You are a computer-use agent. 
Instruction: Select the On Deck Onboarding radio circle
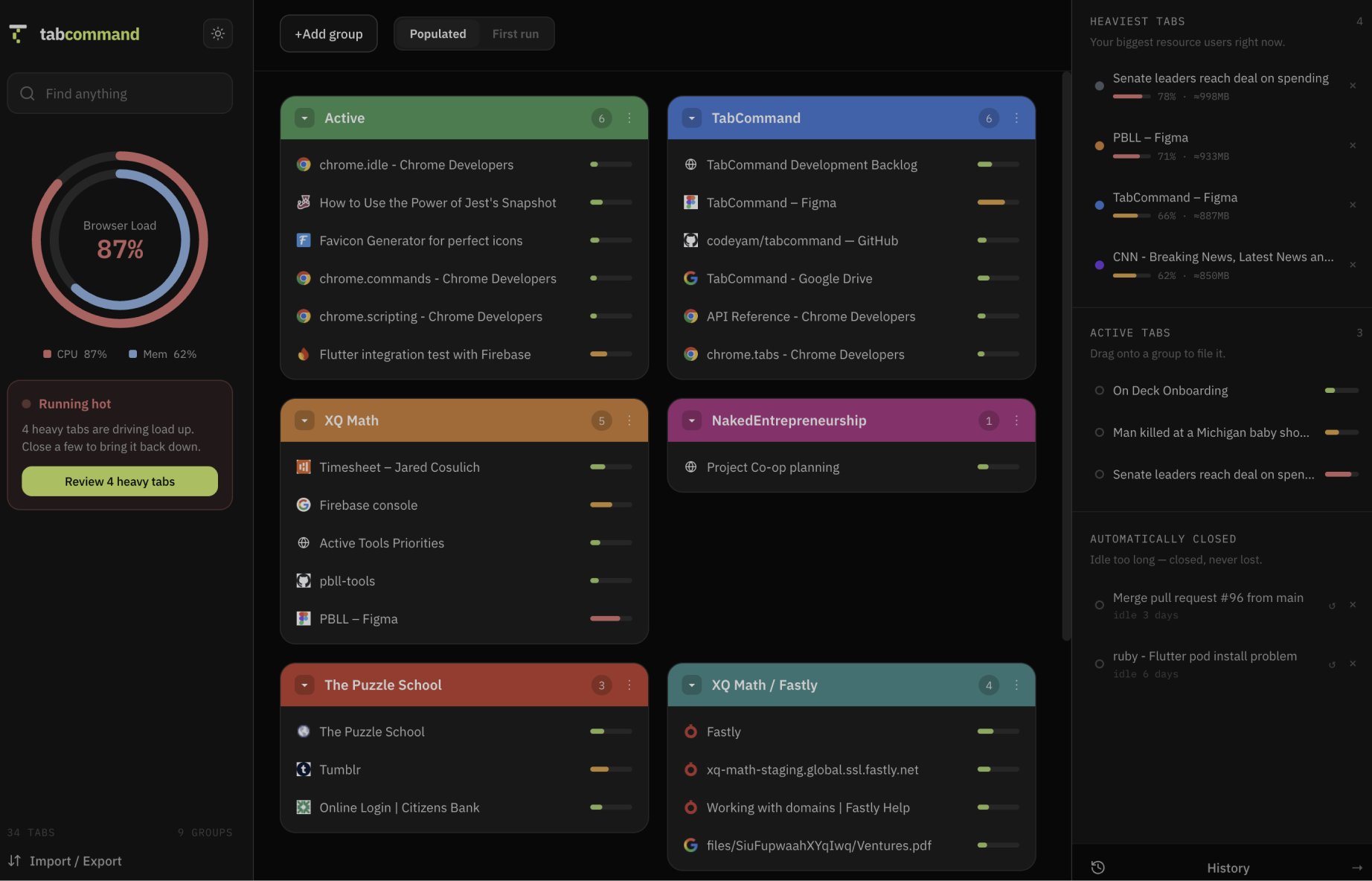(1099, 391)
